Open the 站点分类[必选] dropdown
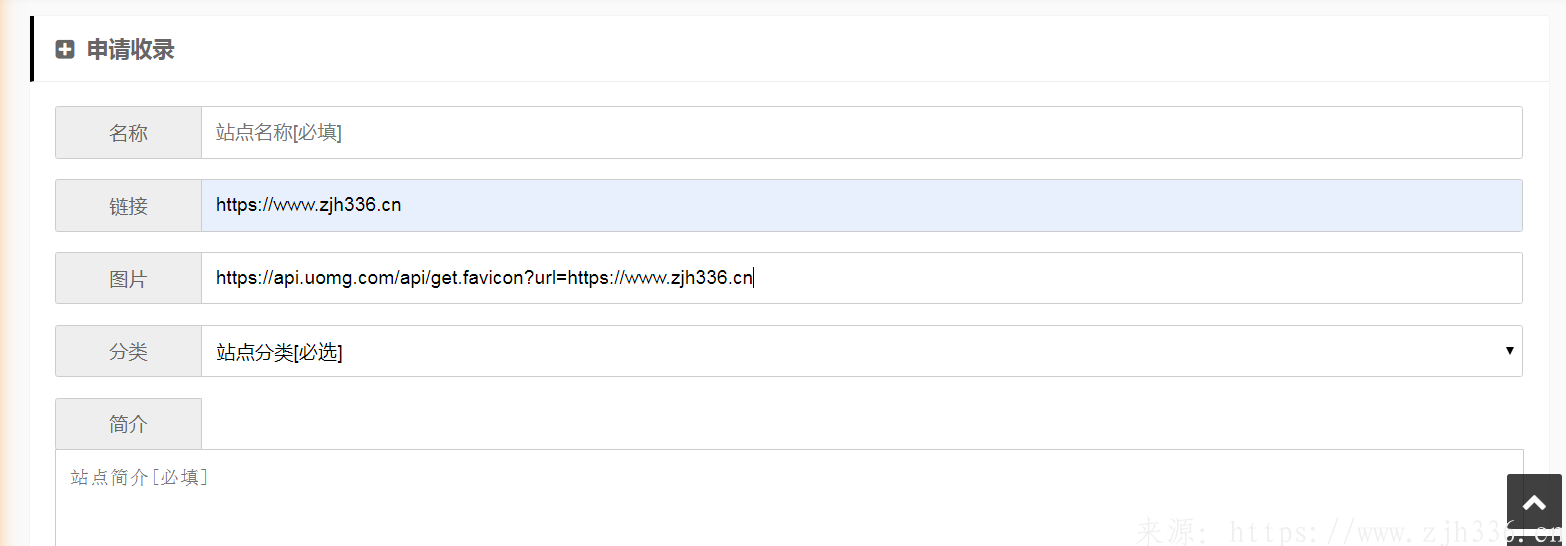This screenshot has height=546, width=1566. 861,351
